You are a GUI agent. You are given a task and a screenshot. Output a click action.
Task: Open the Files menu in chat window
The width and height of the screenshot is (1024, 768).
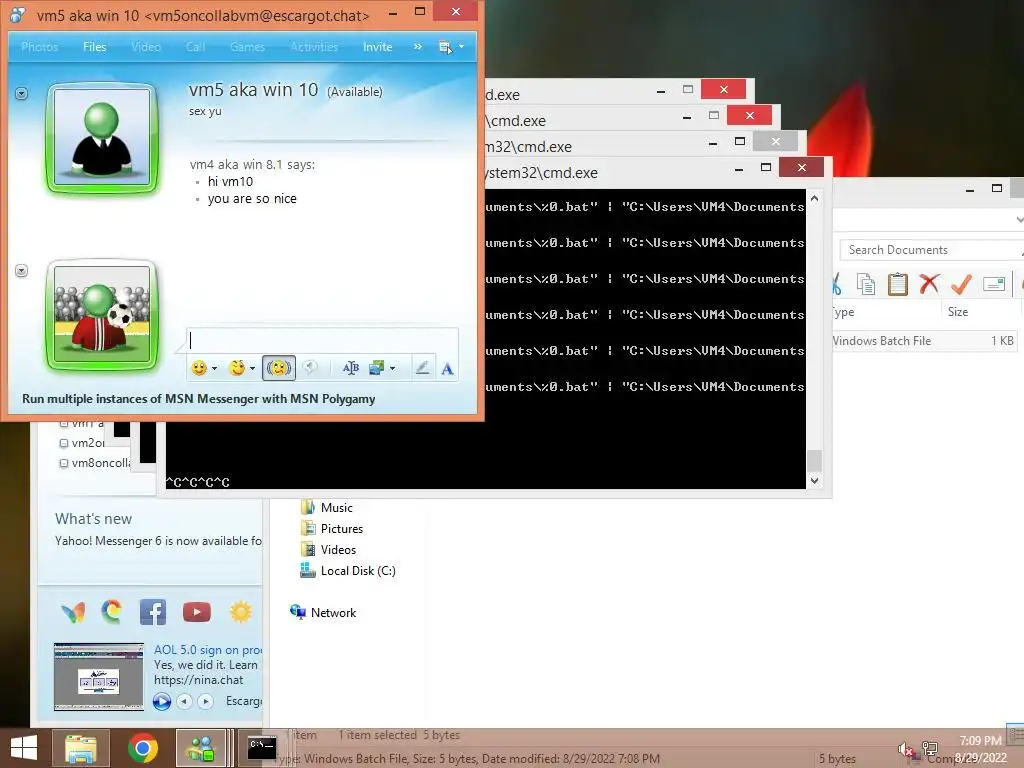(x=95, y=47)
